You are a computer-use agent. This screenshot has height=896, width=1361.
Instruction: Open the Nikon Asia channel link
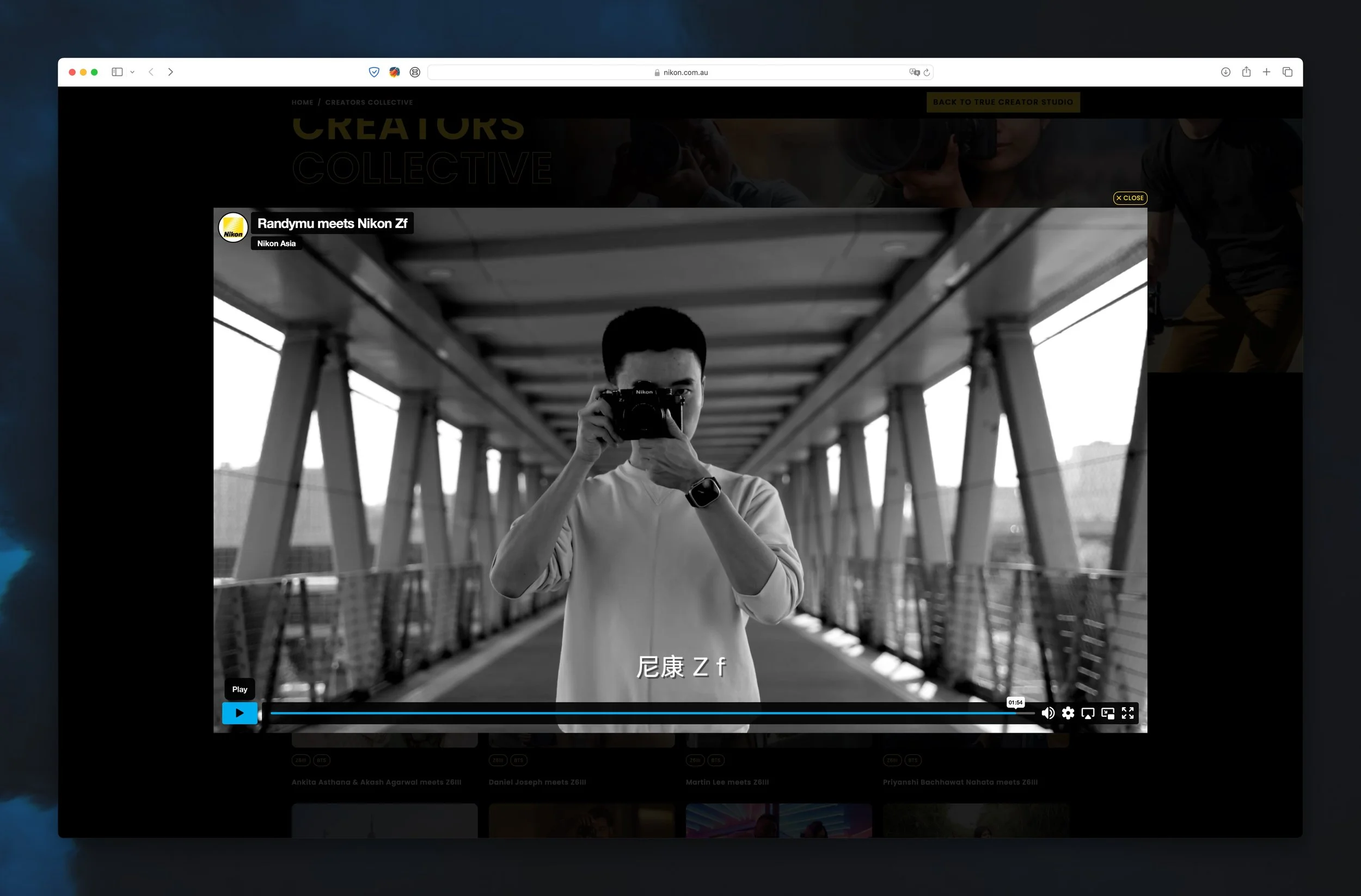(276, 243)
